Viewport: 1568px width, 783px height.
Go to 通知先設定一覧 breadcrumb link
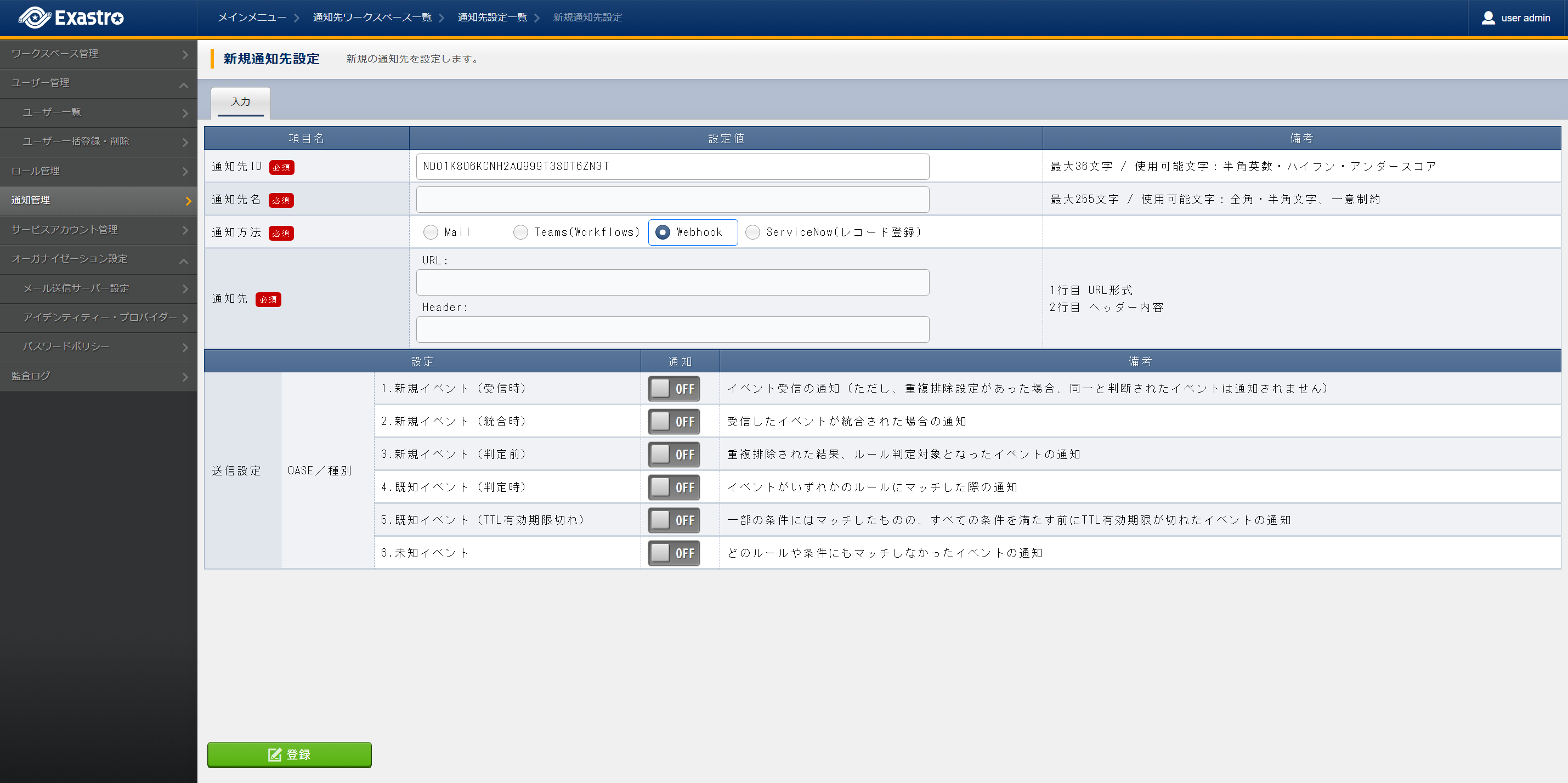pyautogui.click(x=492, y=18)
